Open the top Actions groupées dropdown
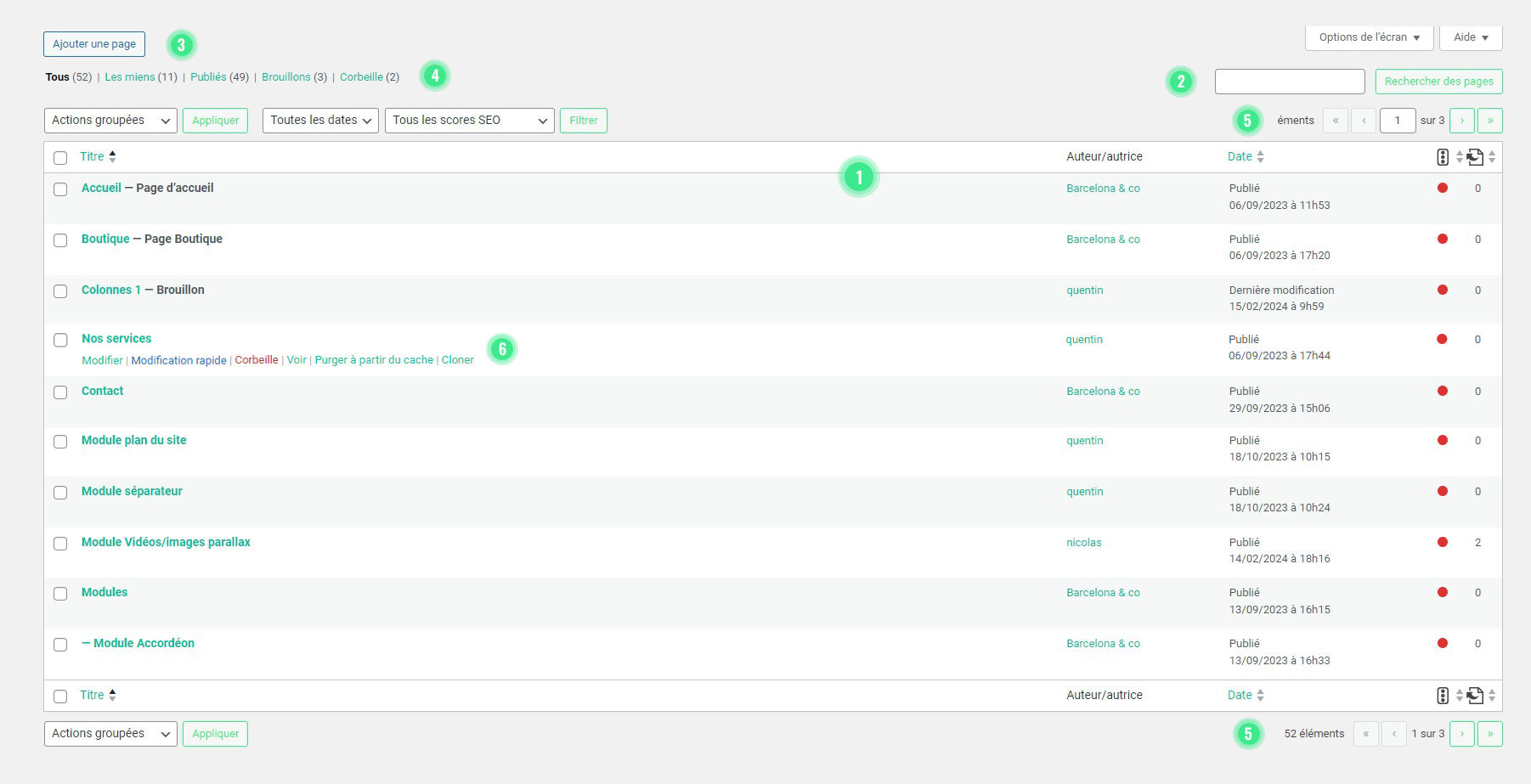 110,121
